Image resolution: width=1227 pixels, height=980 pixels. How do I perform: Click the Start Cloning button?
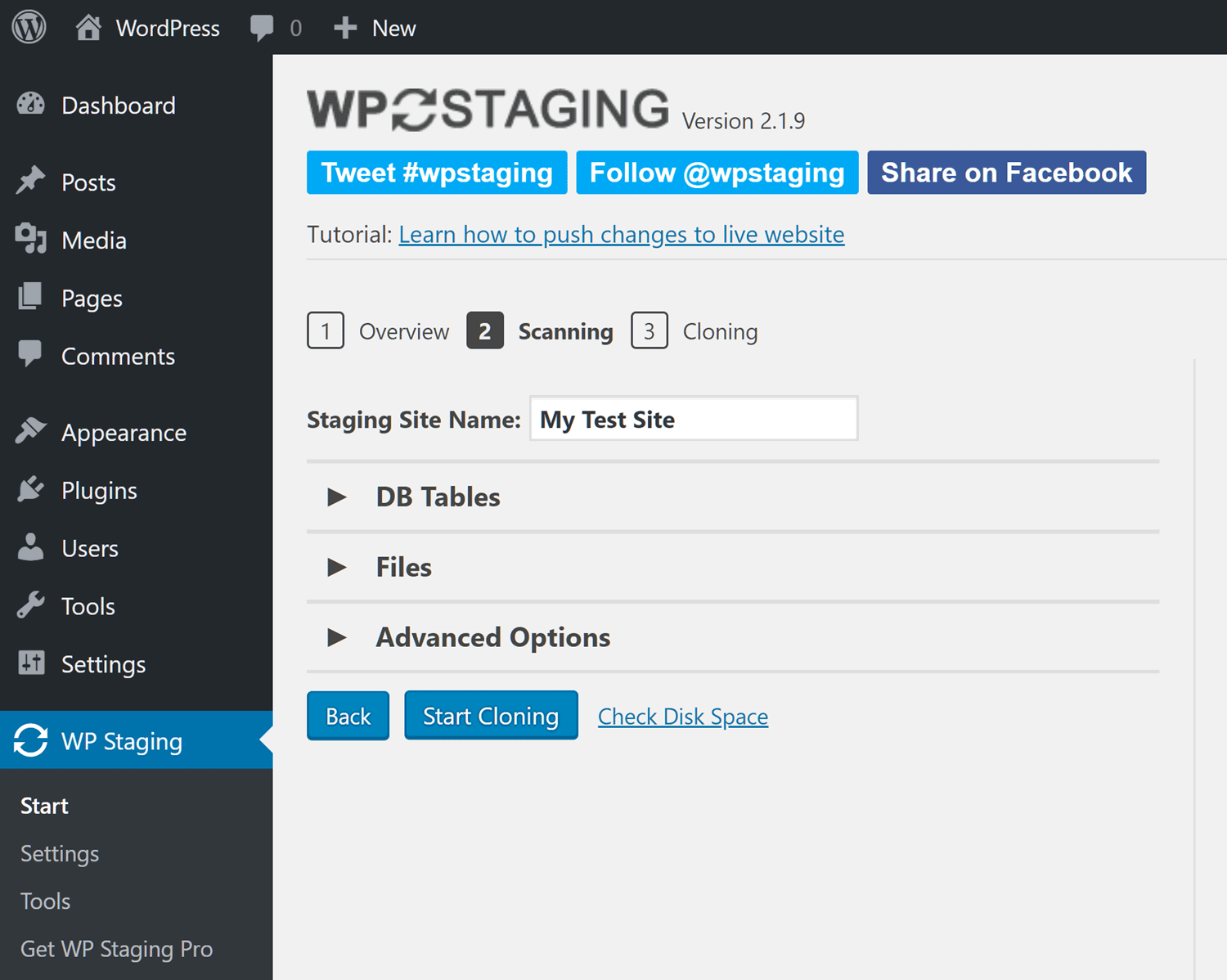pyautogui.click(x=491, y=716)
